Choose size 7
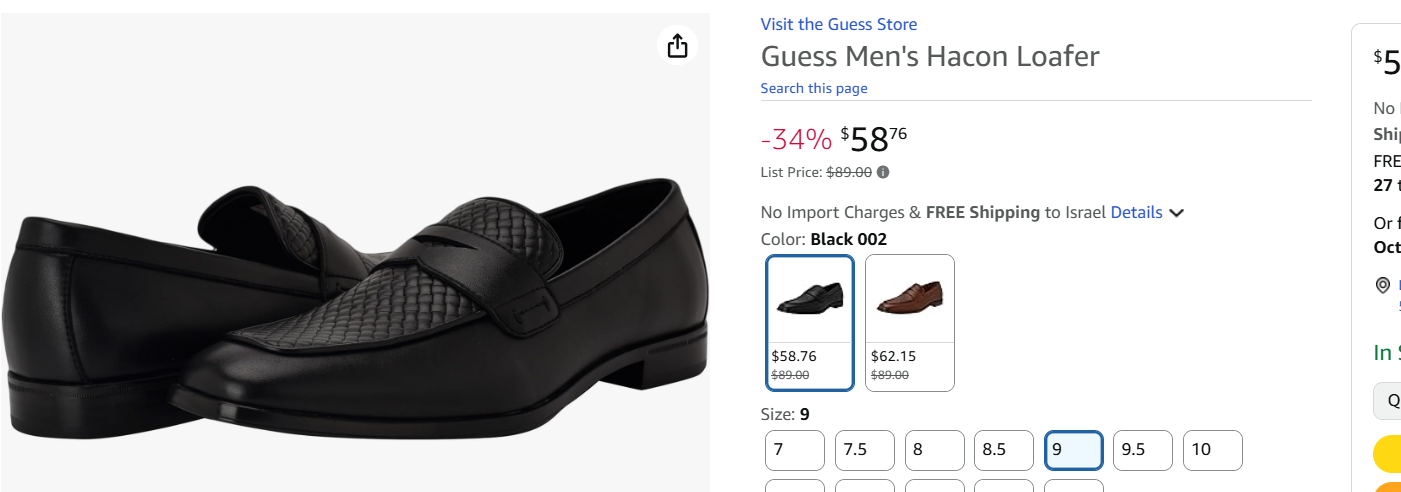The image size is (1401, 492). (795, 450)
